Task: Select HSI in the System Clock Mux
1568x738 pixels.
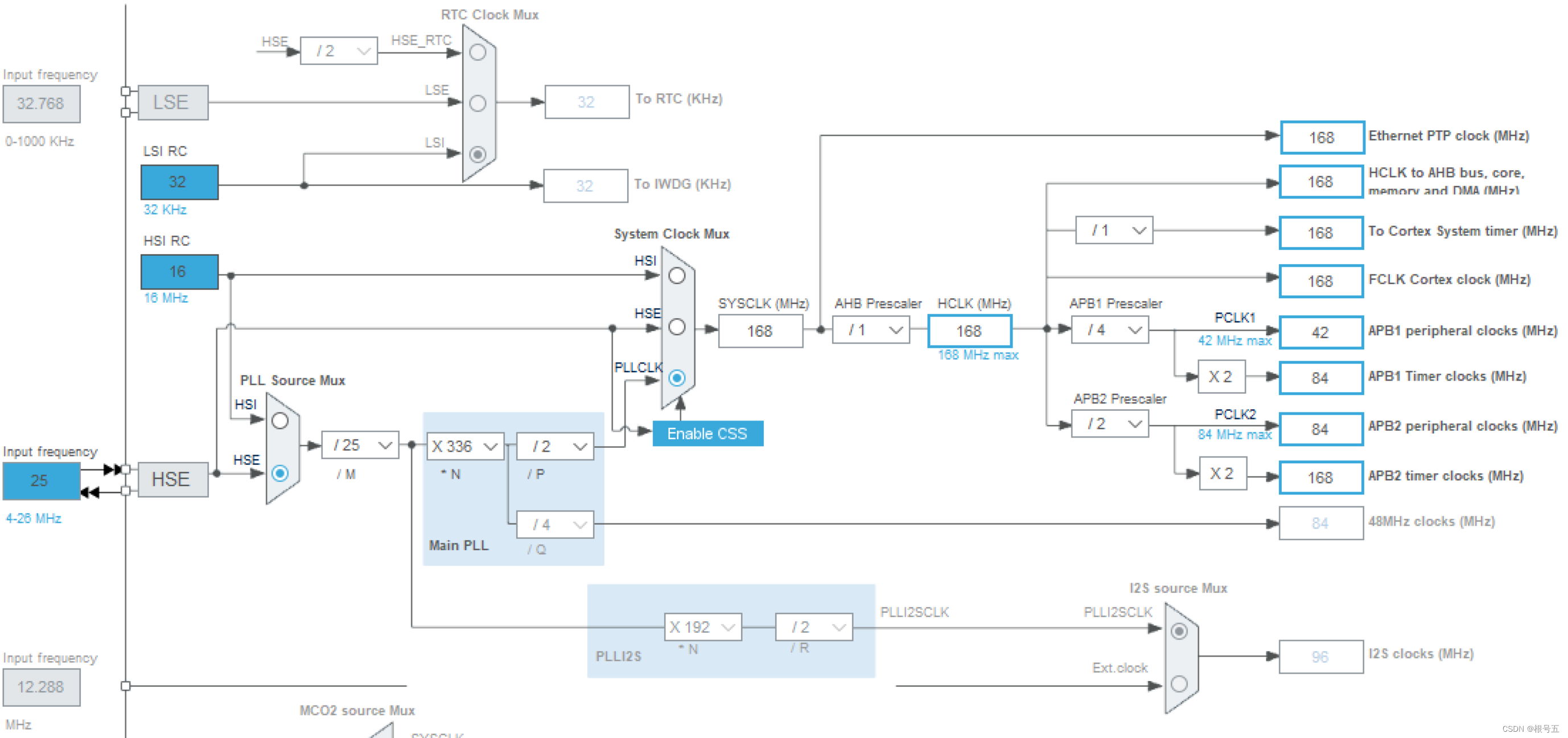Action: point(677,275)
